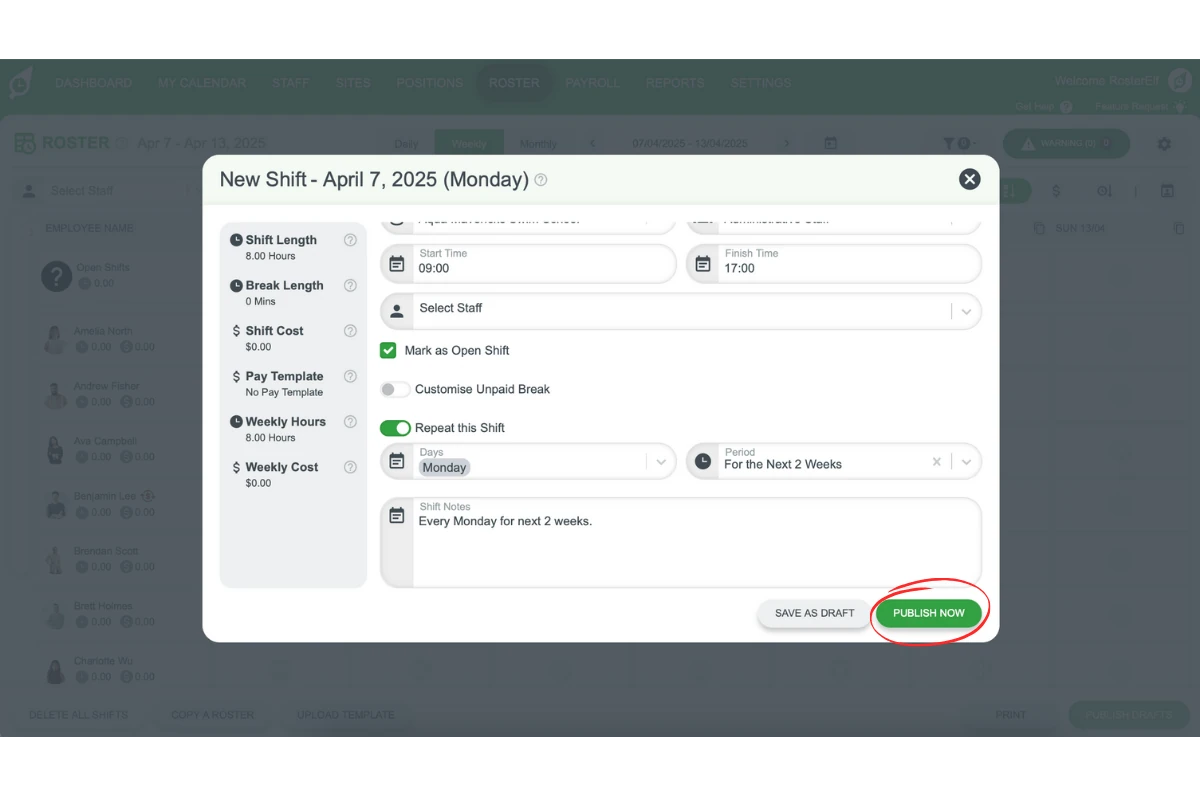Click the Finish Time 17:00 field

click(834, 264)
